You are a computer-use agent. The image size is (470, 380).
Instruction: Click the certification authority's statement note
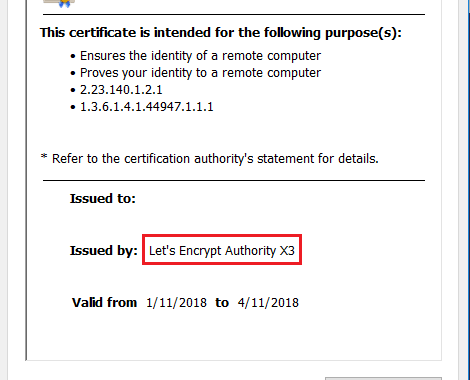209,159
